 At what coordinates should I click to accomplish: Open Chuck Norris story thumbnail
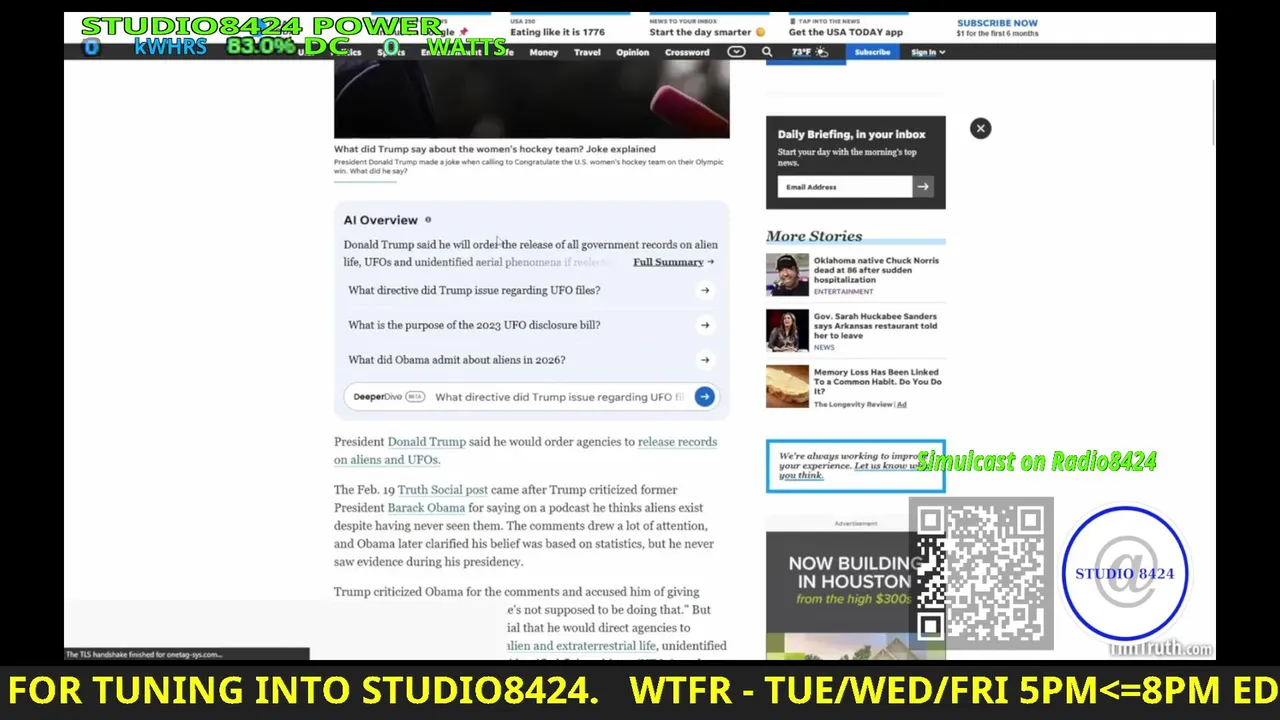point(787,275)
